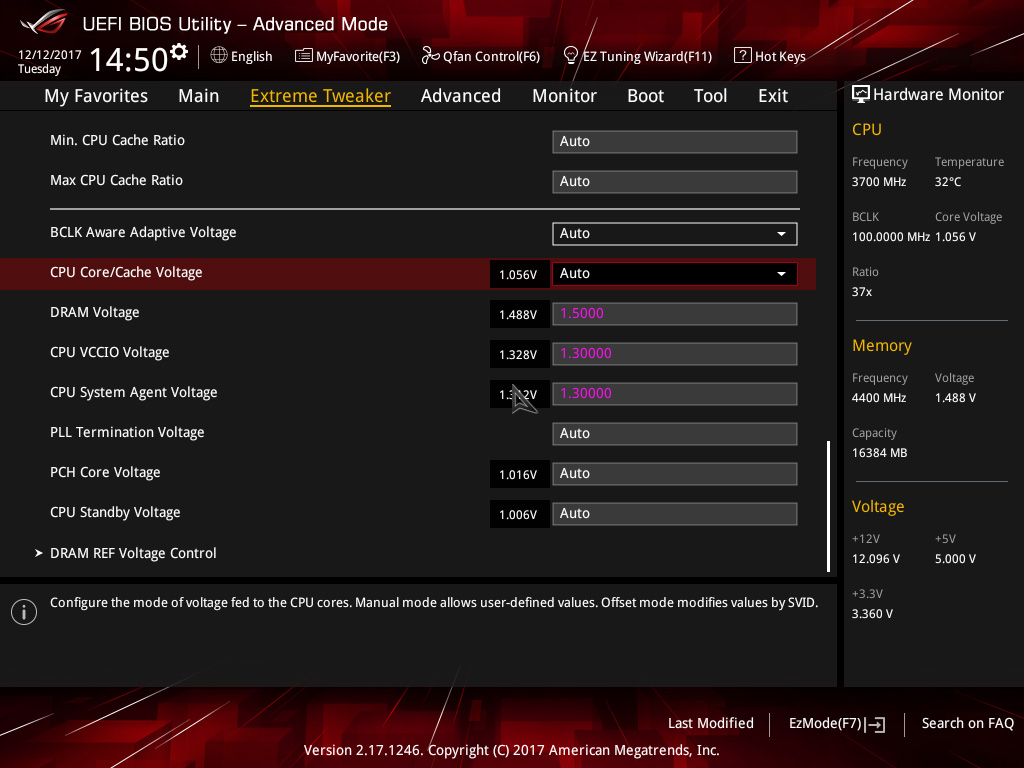This screenshot has width=1024, height=768.
Task: Open the clock settings gear icon
Action: [x=179, y=52]
